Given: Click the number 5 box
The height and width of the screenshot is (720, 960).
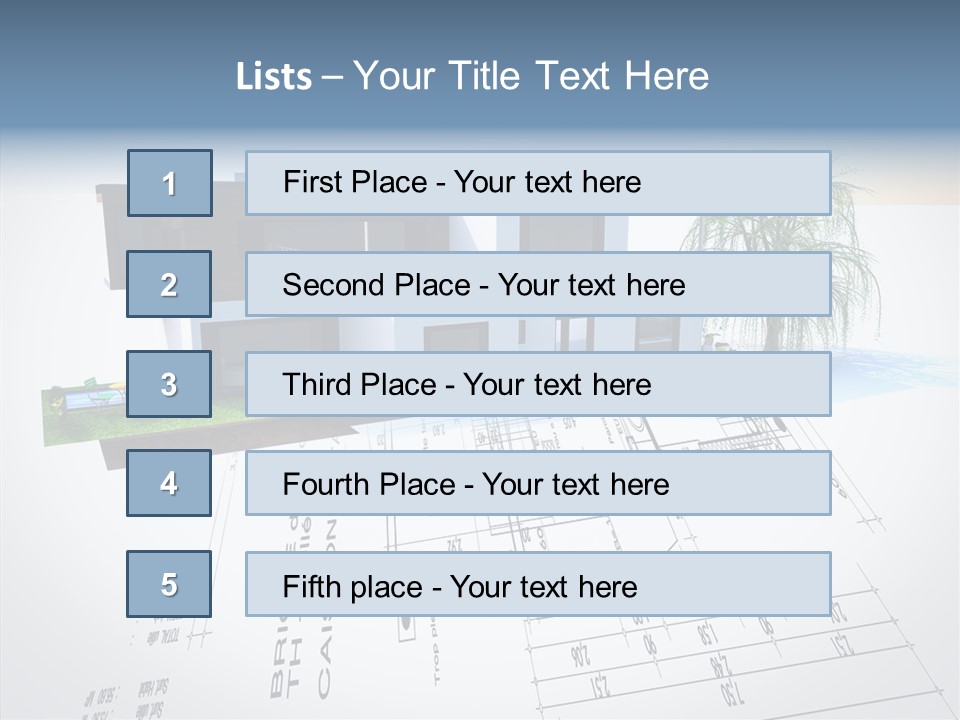Looking at the screenshot, I should point(170,584).
